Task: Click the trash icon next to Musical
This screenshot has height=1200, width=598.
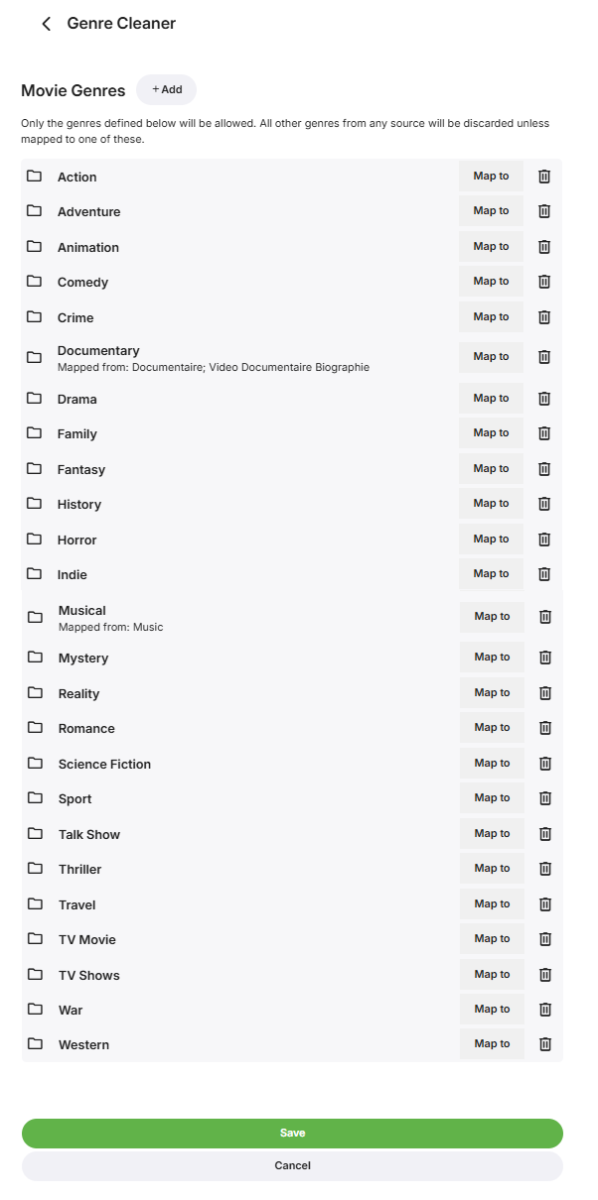Action: click(x=545, y=617)
